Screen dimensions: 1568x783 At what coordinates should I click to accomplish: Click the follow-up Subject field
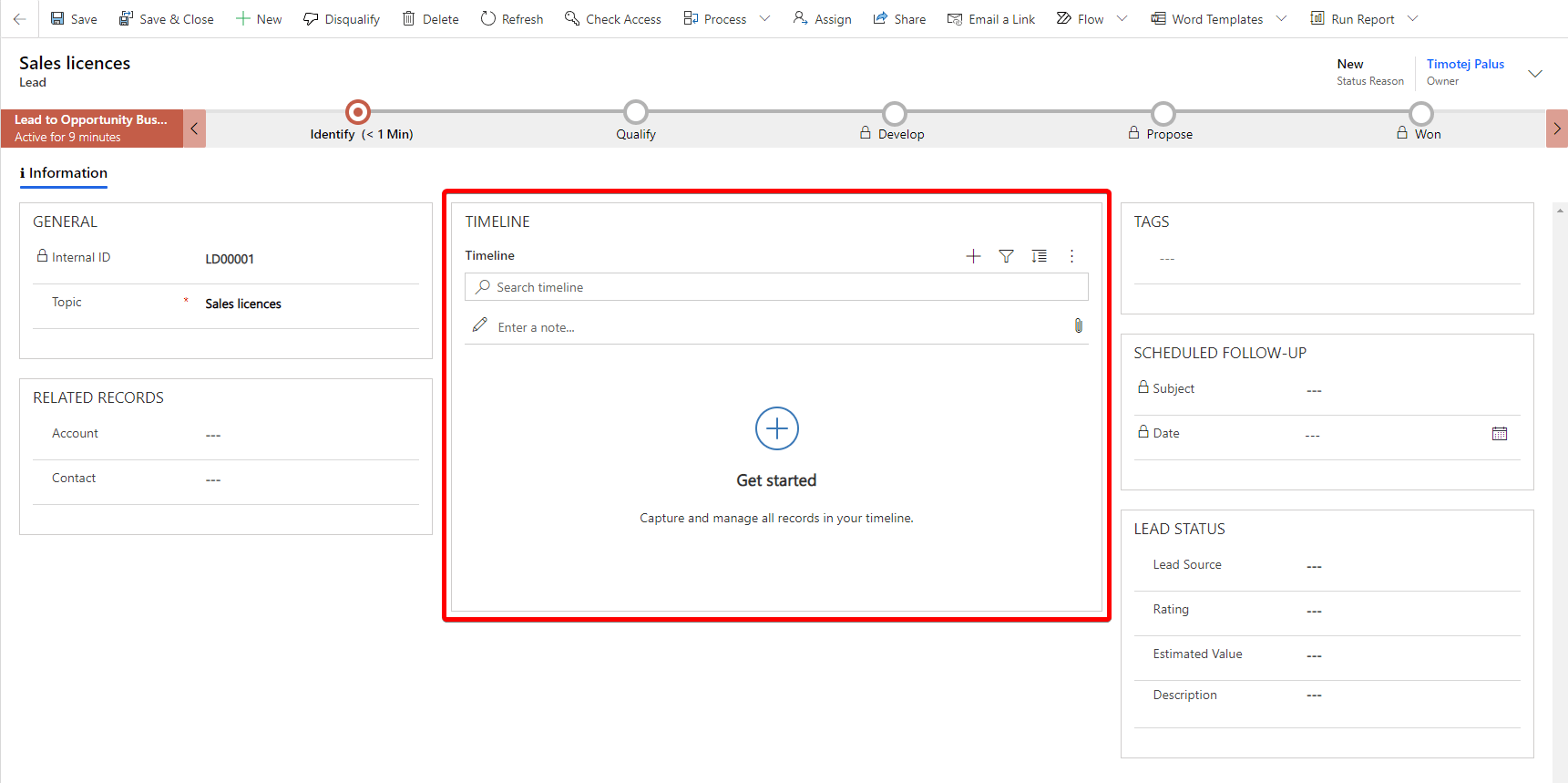coord(1412,391)
